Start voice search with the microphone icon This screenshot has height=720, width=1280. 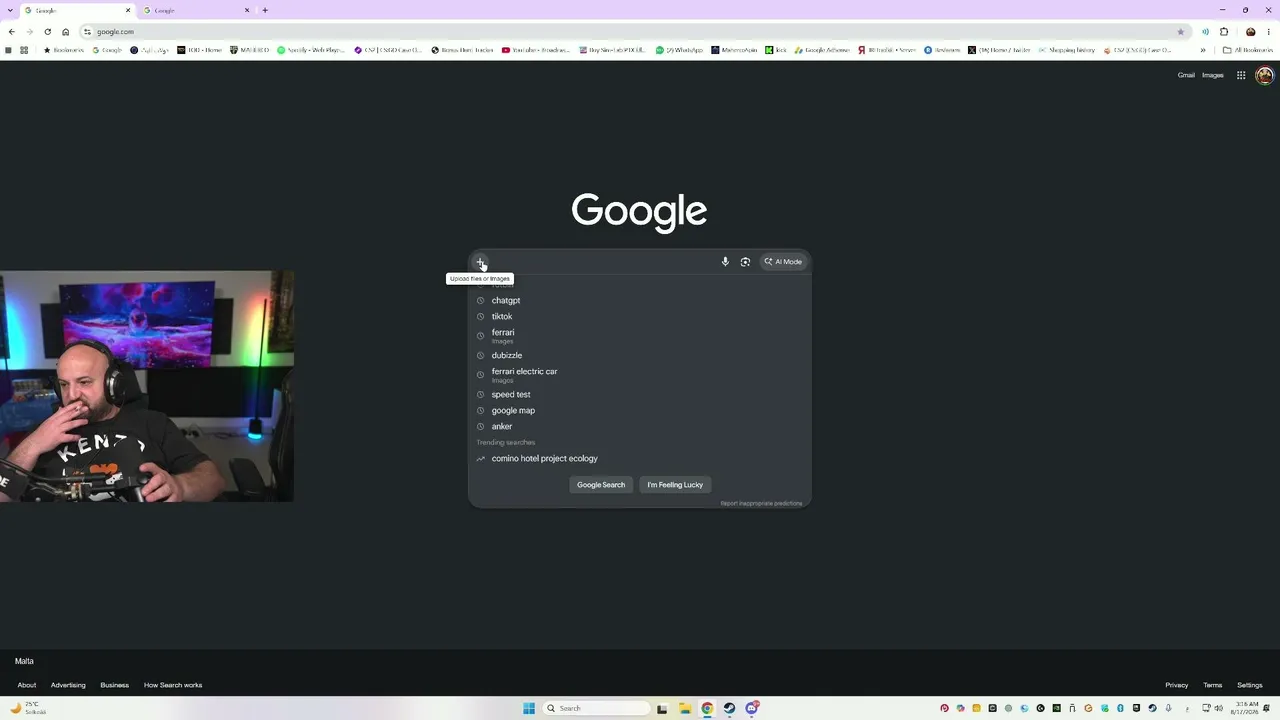point(725,262)
